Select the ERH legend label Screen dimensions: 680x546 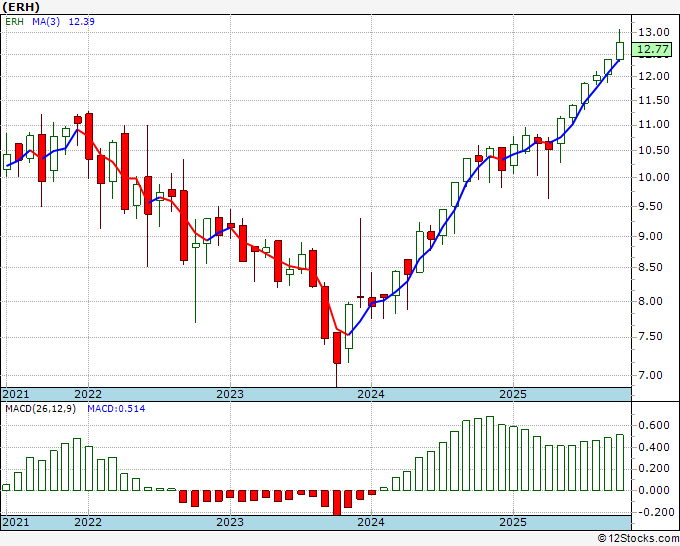(x=14, y=22)
